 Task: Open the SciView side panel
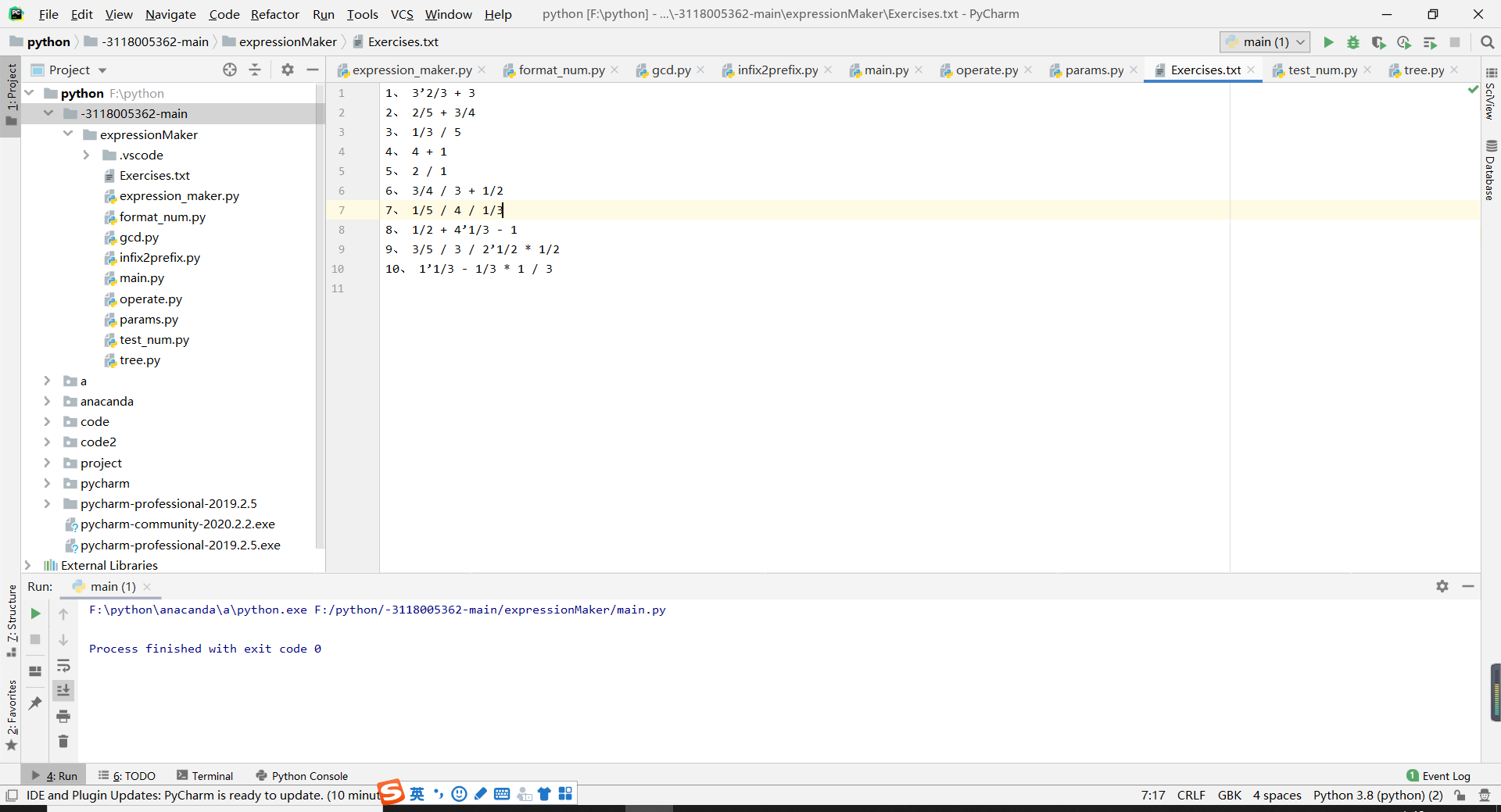[1491, 95]
